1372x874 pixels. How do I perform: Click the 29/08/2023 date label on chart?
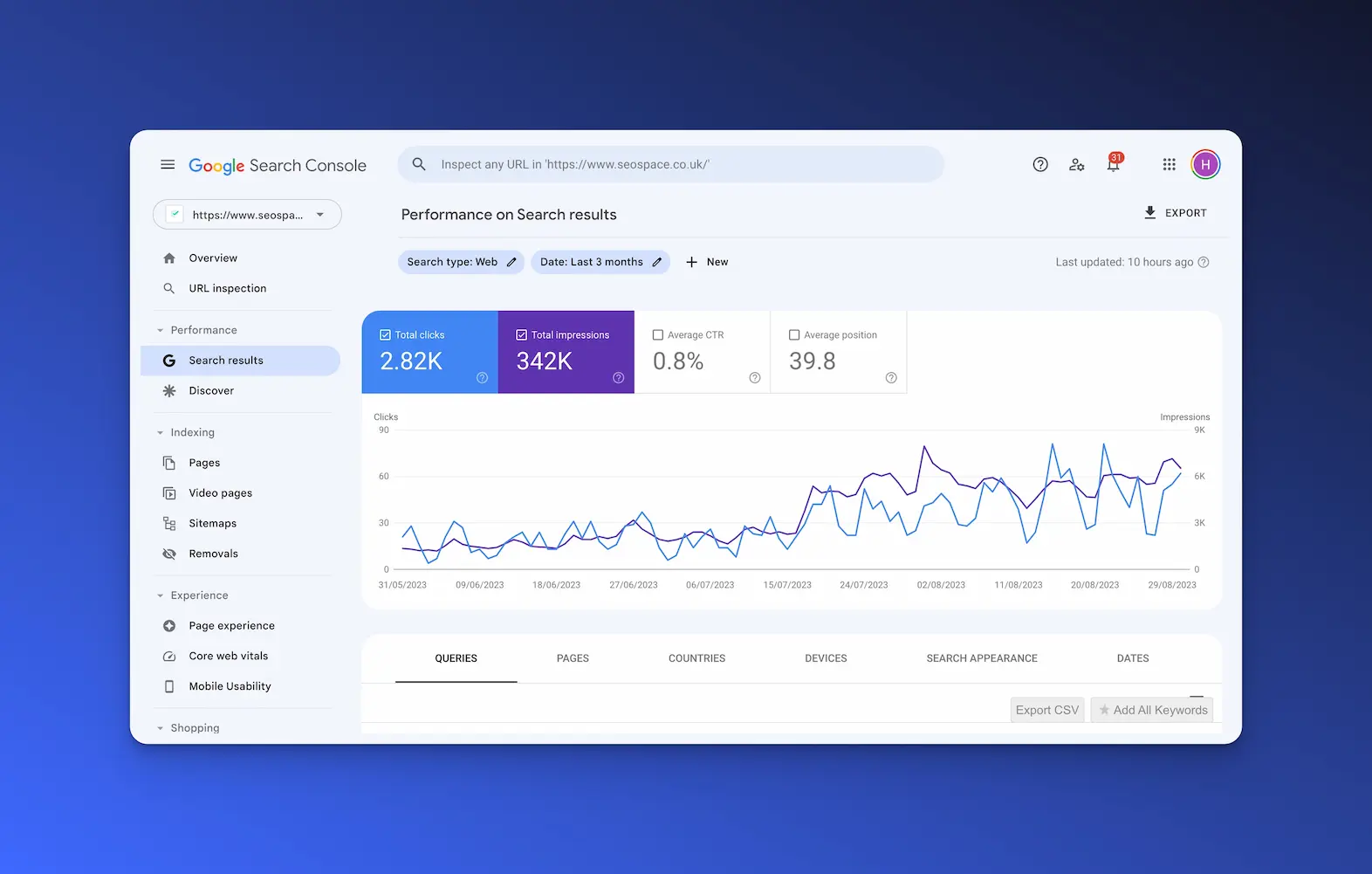[x=1172, y=585]
